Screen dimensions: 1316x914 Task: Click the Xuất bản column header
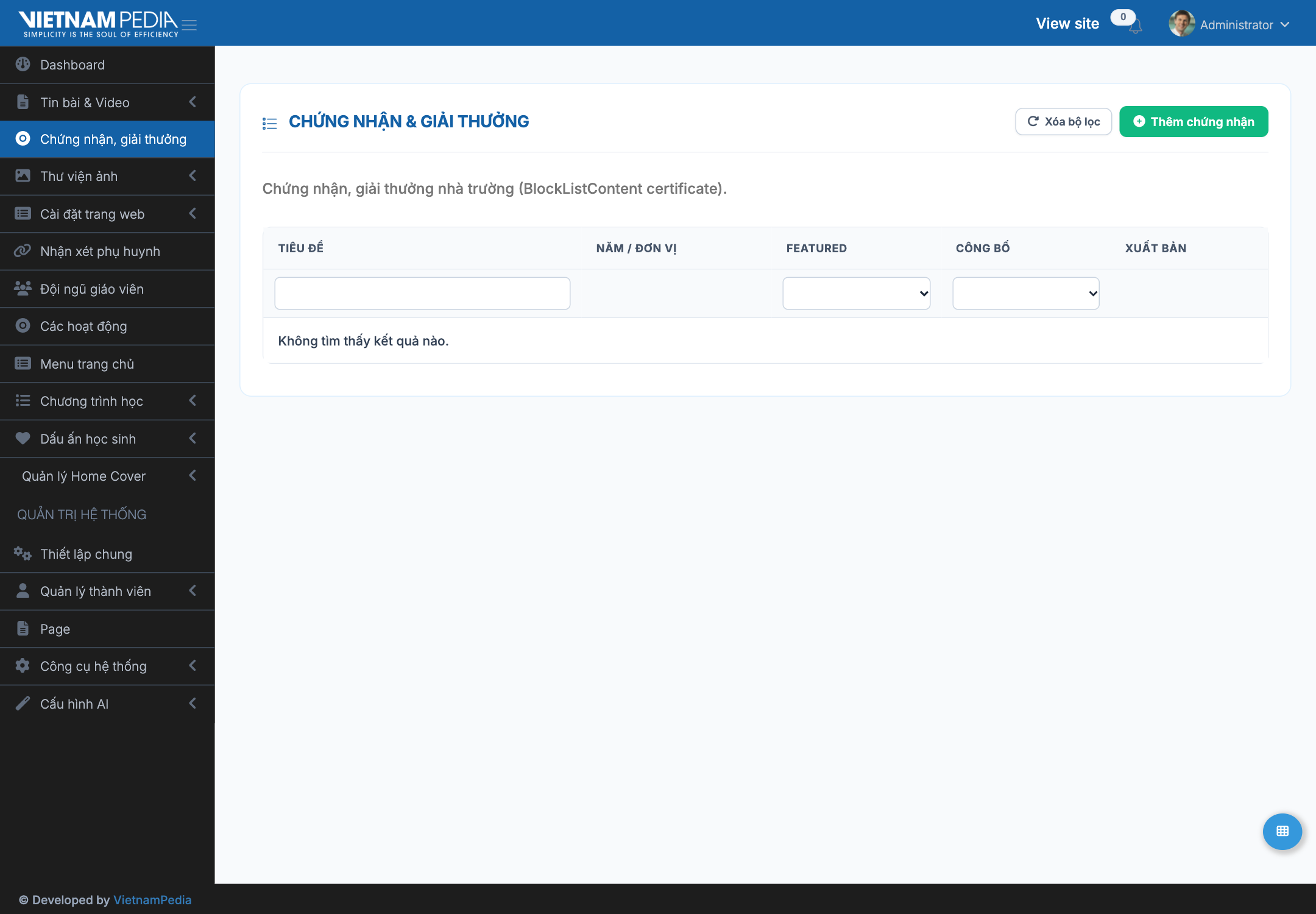pyautogui.click(x=1155, y=248)
